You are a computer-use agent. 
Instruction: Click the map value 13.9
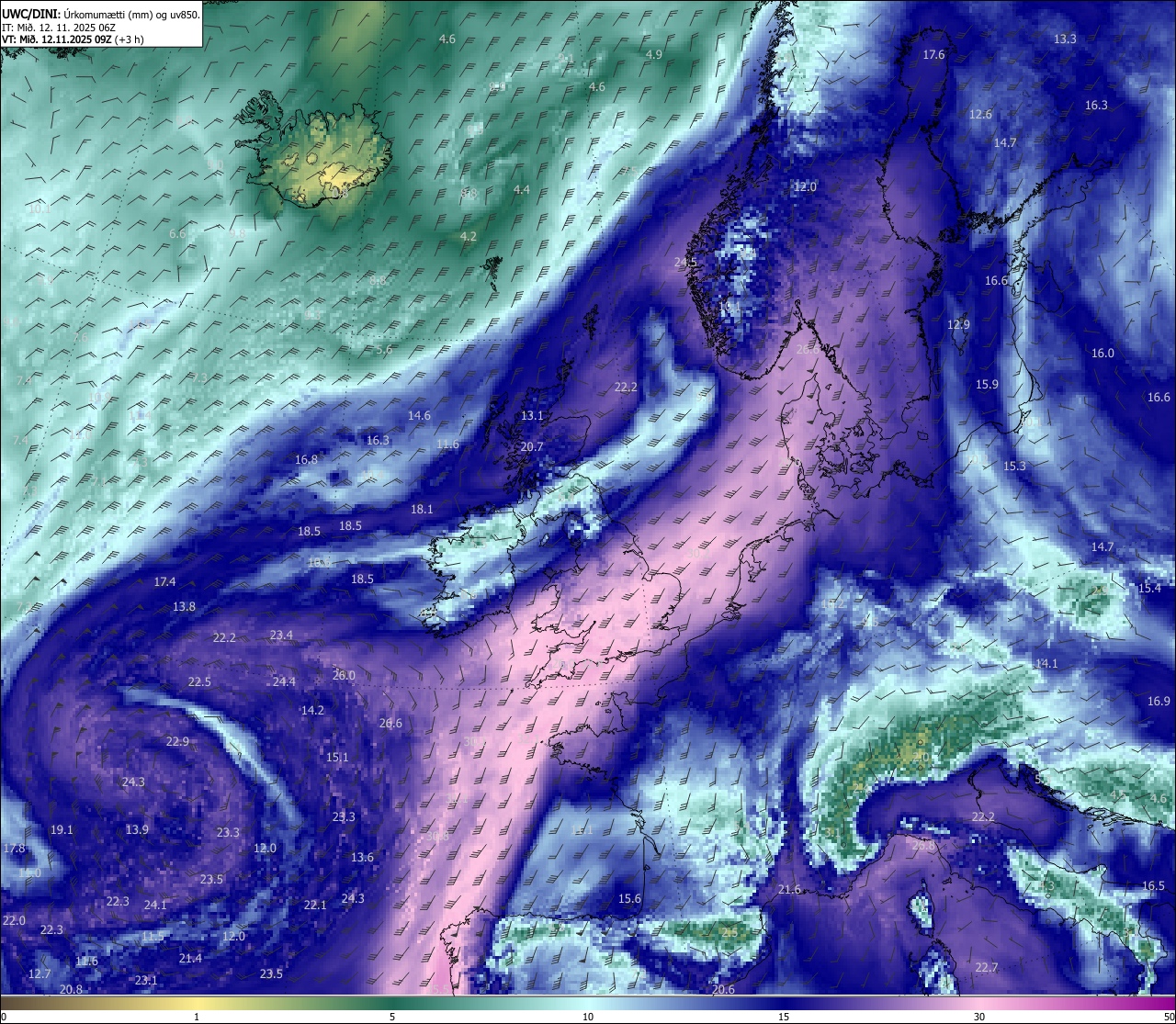(x=137, y=829)
